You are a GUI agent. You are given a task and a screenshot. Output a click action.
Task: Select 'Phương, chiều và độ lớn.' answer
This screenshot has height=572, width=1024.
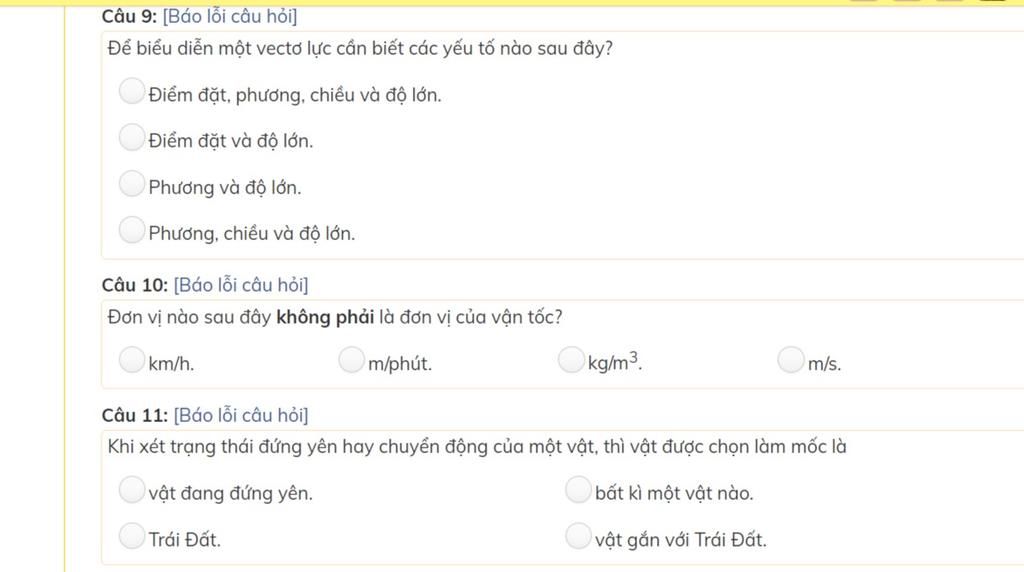point(131,230)
